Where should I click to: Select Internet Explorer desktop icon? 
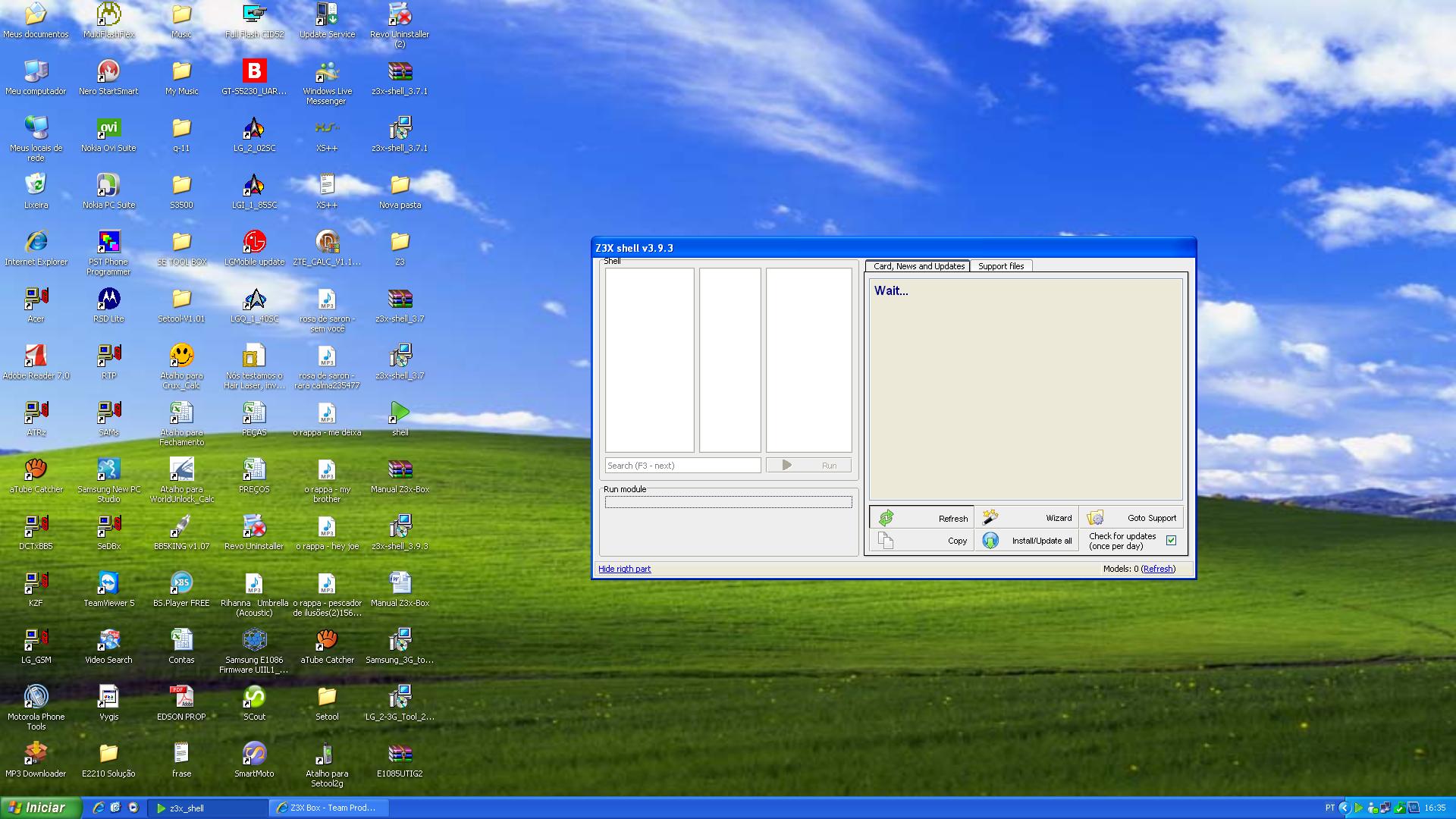(36, 248)
